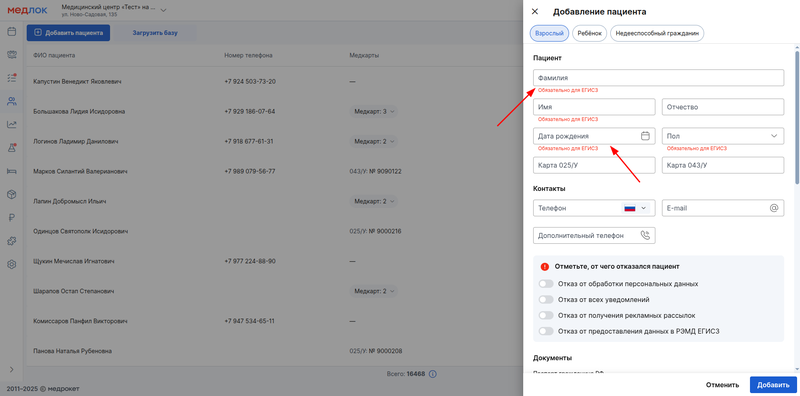Open the settings gear sidebar icon
Viewport: 800px width, 396px height.
click(x=12, y=264)
